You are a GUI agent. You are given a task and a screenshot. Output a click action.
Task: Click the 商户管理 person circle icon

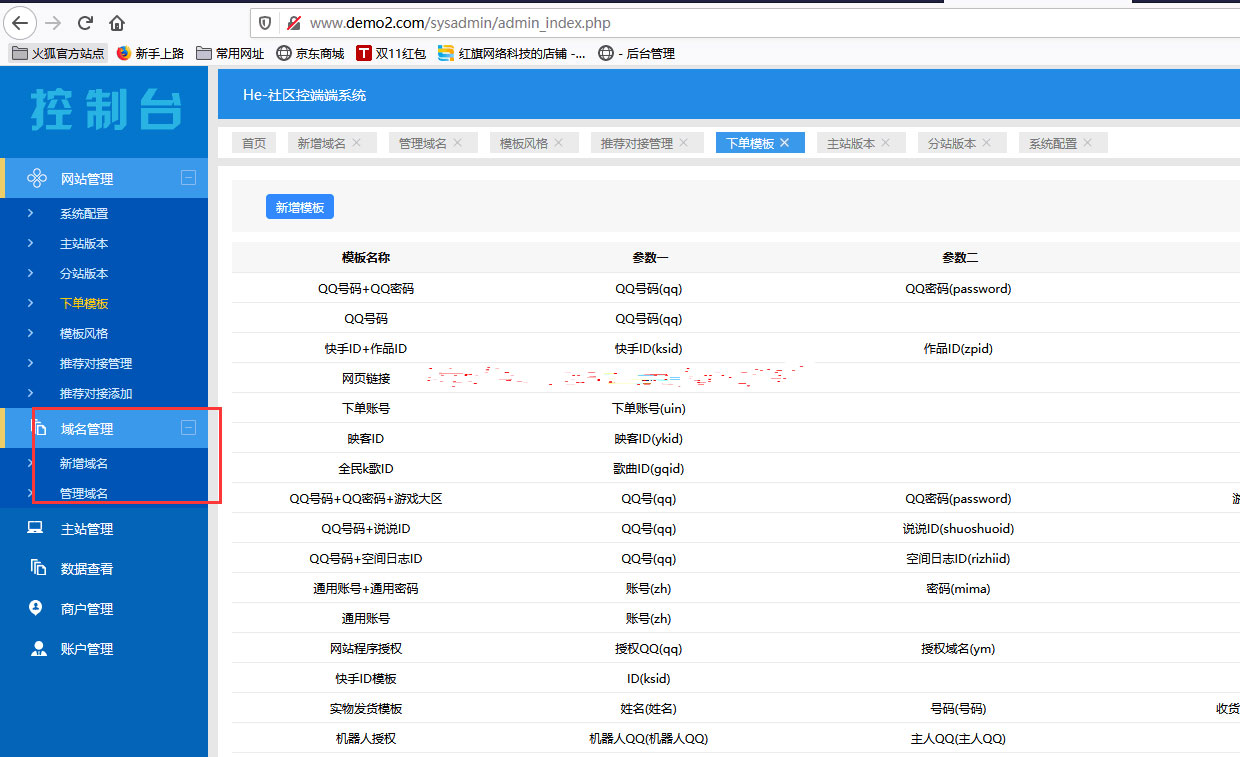pyautogui.click(x=37, y=608)
